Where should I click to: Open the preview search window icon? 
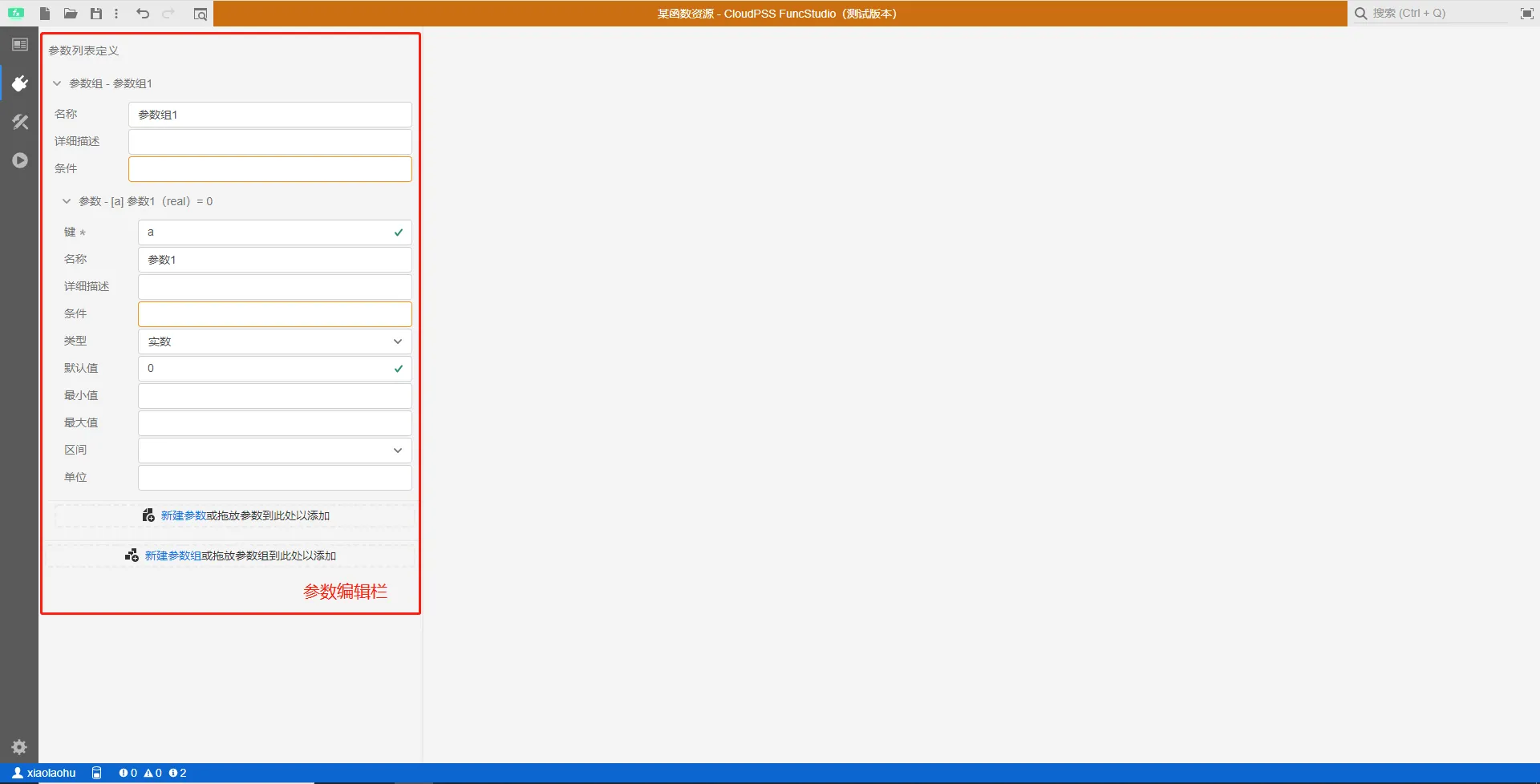201,14
